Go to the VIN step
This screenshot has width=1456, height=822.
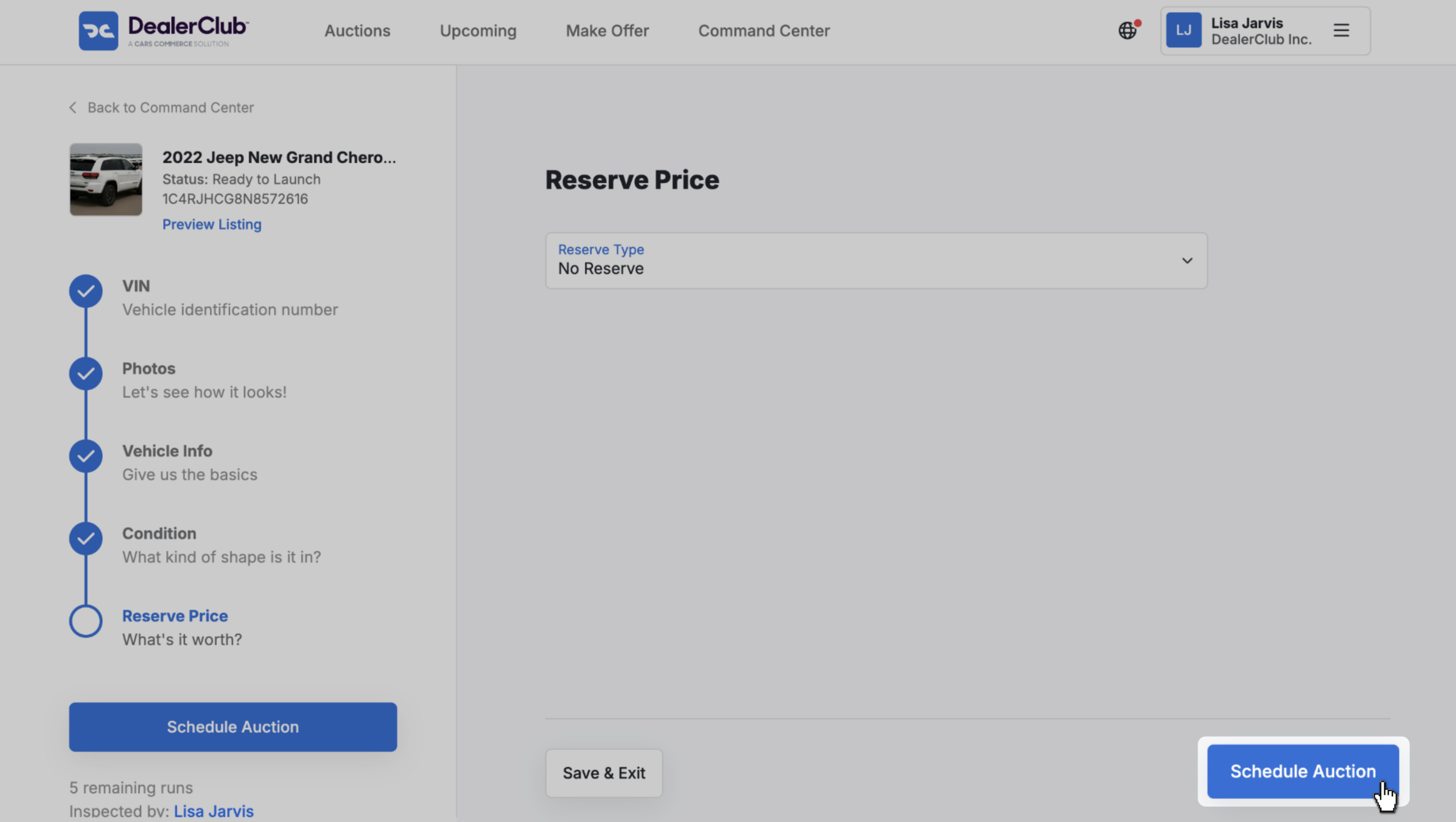click(x=136, y=286)
